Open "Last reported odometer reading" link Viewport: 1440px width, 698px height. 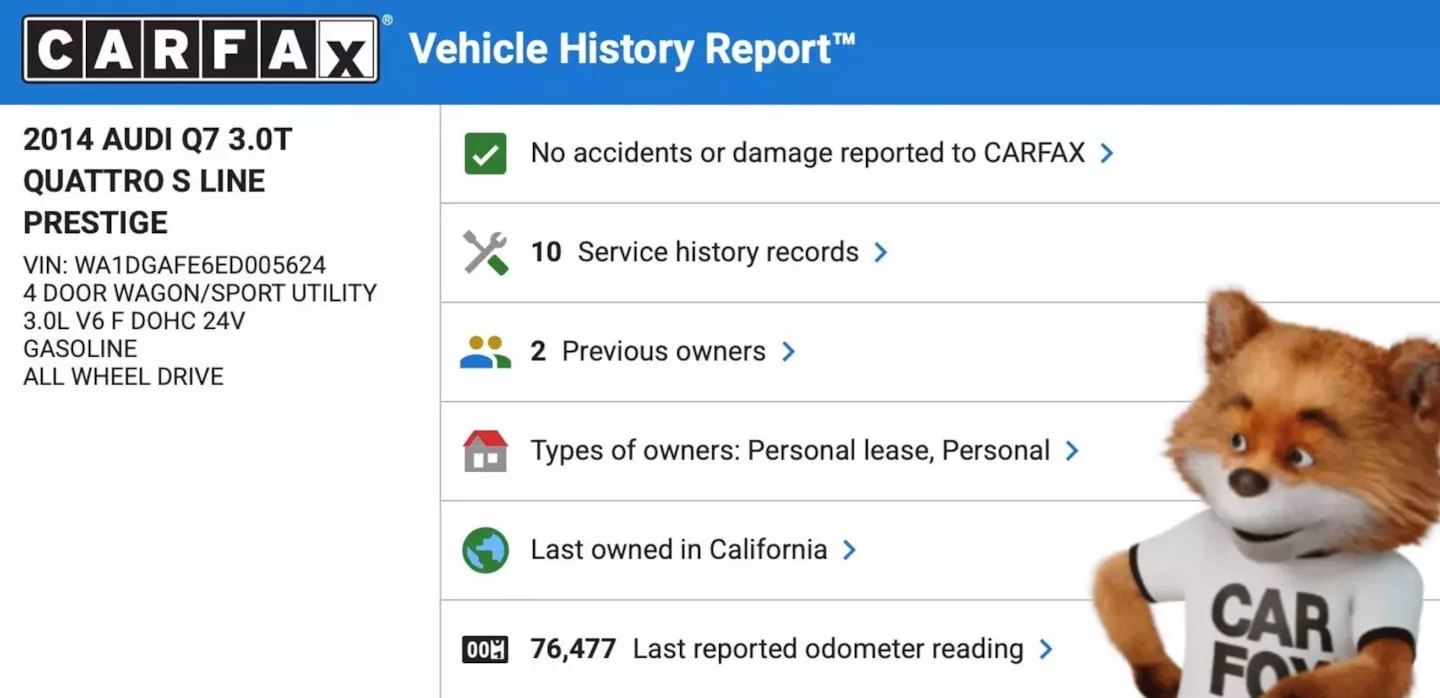(827, 649)
